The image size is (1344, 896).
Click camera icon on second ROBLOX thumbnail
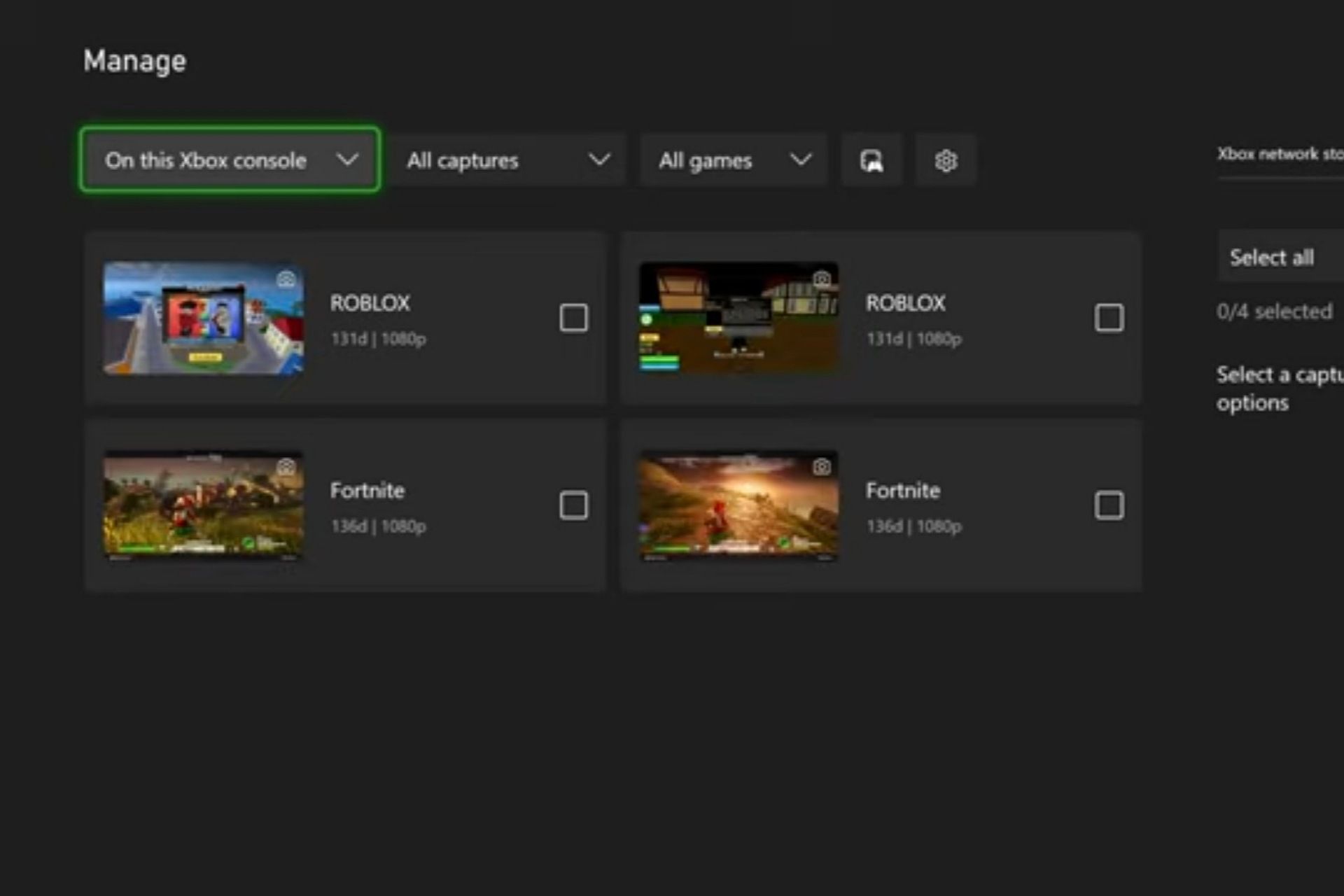822,279
